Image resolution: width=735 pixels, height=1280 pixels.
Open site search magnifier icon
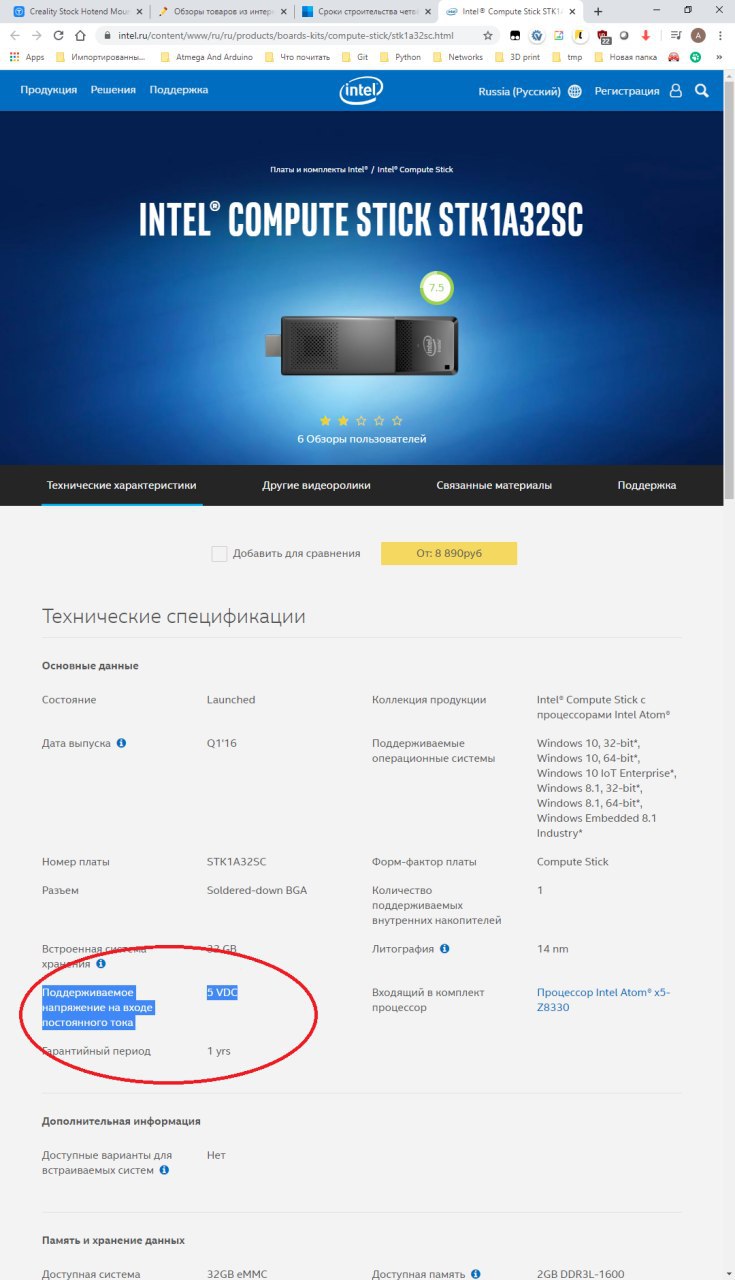(702, 91)
